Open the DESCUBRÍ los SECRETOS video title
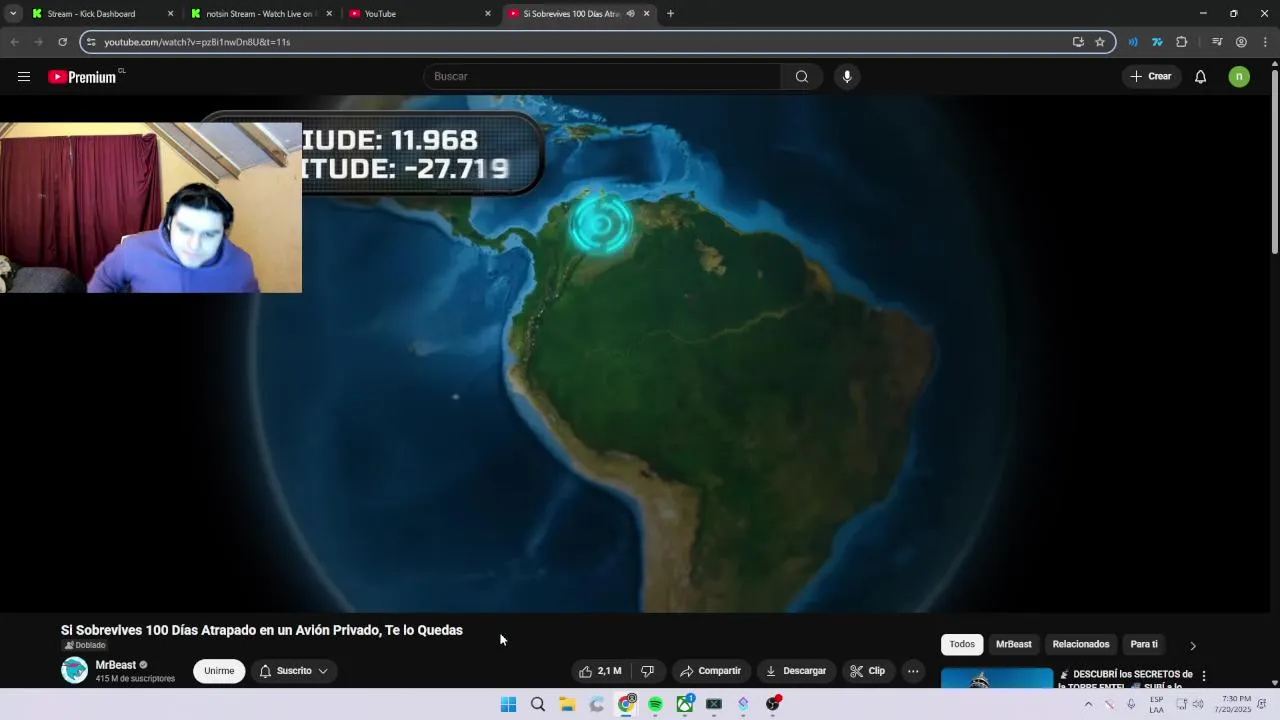 (x=1127, y=679)
